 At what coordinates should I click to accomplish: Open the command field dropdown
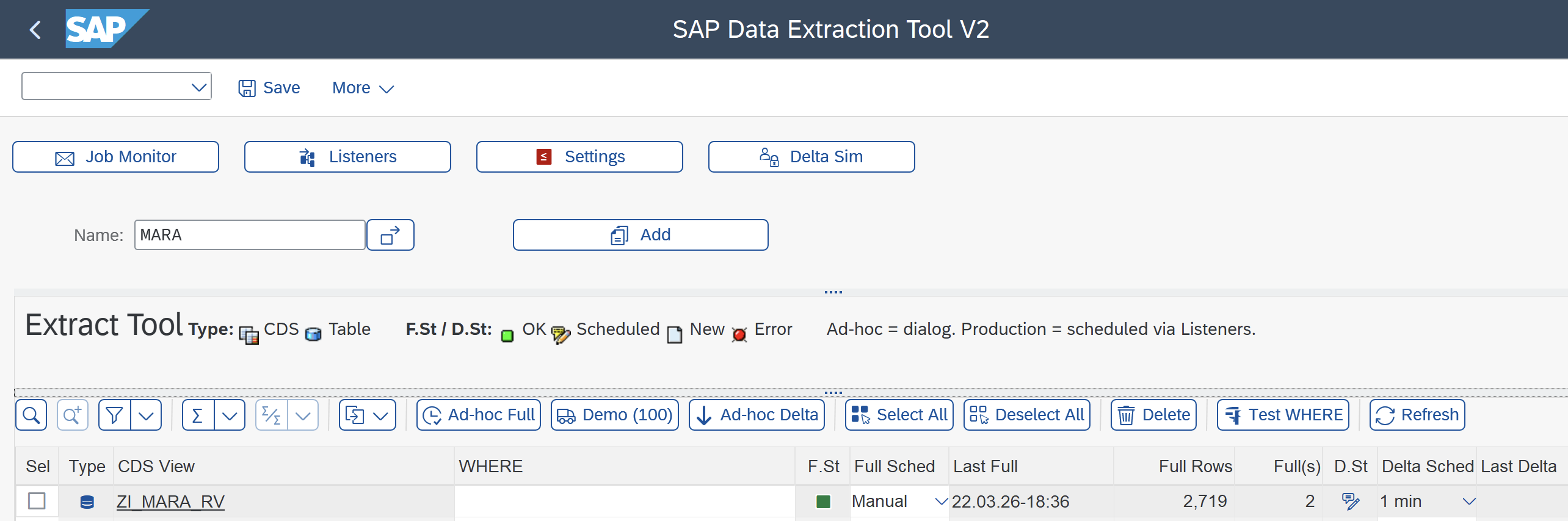(x=198, y=87)
